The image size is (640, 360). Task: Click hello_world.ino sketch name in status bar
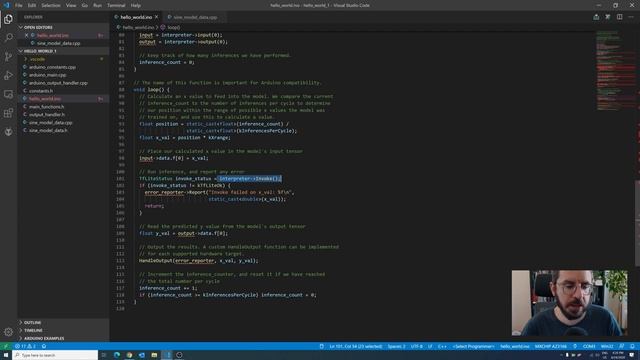[514, 346]
